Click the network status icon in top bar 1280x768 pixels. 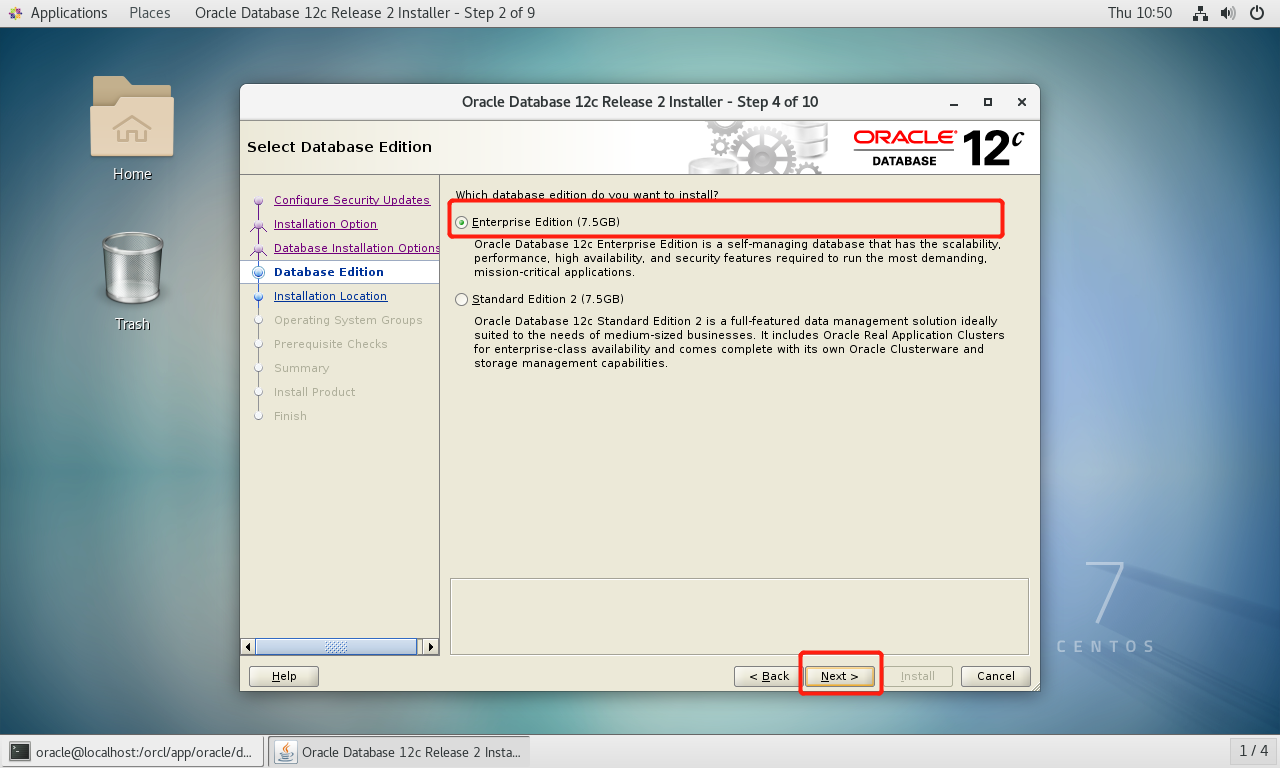(1200, 13)
